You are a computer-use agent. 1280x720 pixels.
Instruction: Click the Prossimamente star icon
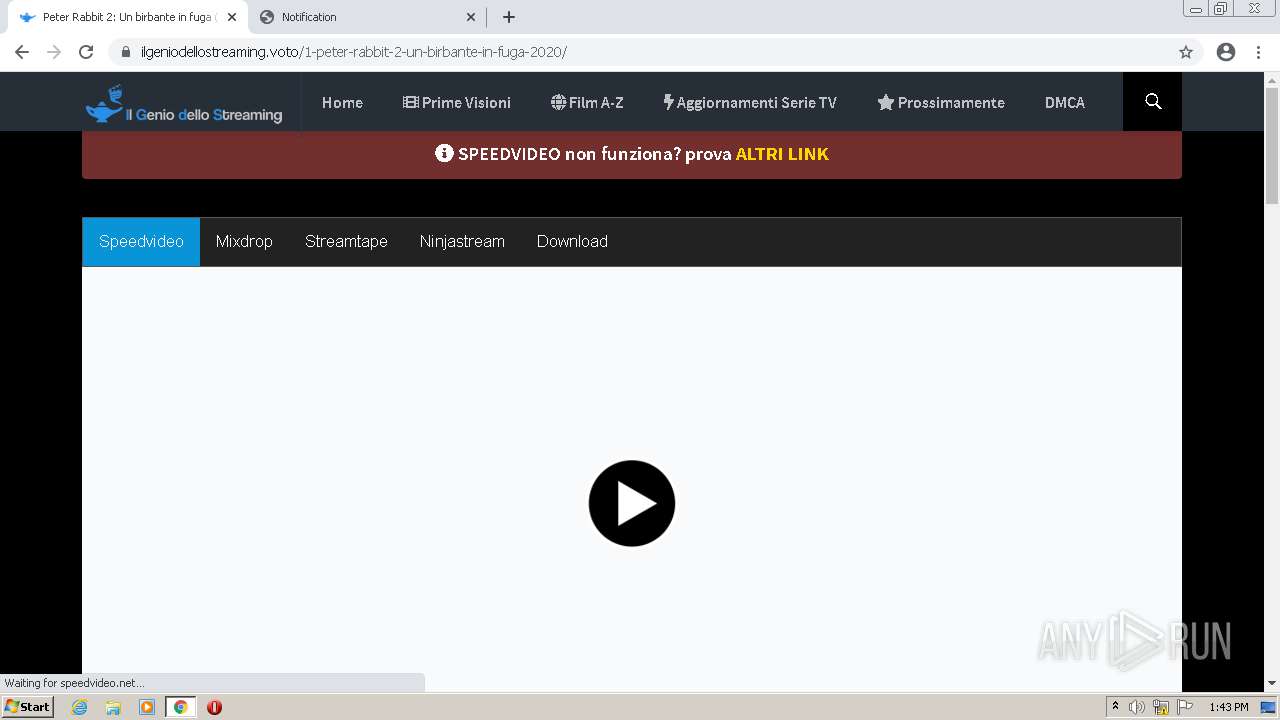point(885,102)
